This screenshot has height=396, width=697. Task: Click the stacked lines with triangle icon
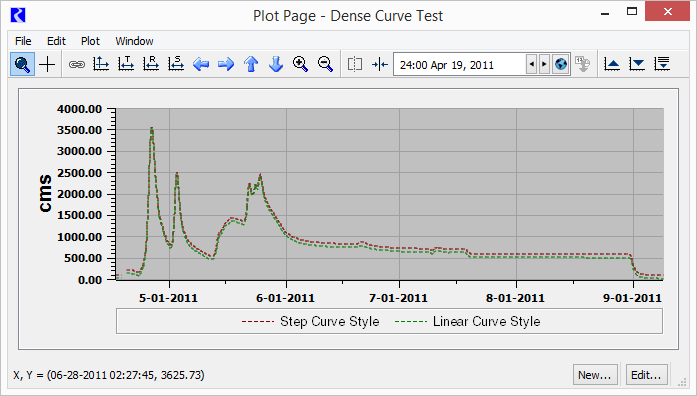pos(662,64)
